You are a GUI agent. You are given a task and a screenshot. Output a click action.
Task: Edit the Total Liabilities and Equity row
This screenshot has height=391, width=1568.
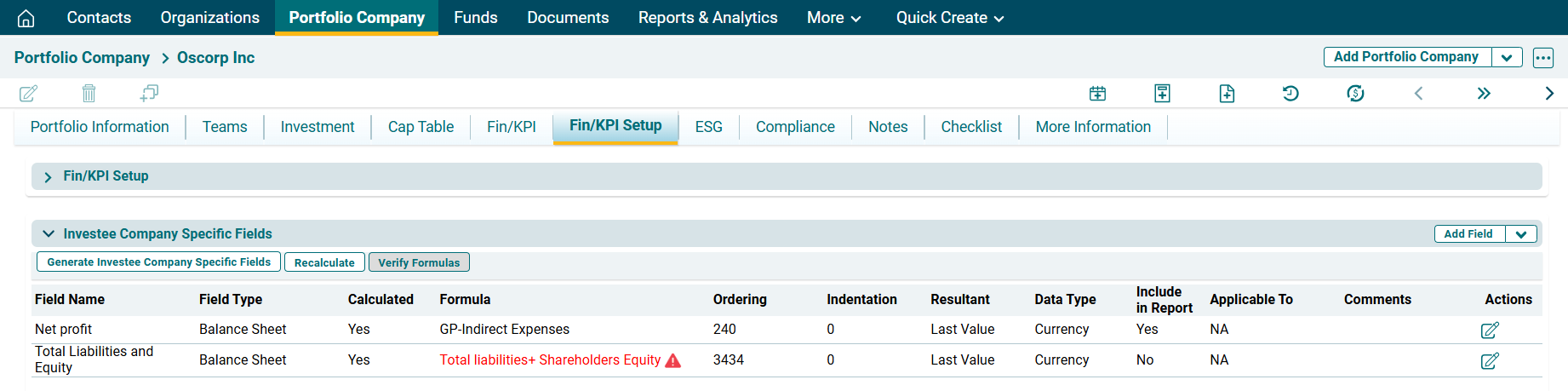coord(1489,361)
